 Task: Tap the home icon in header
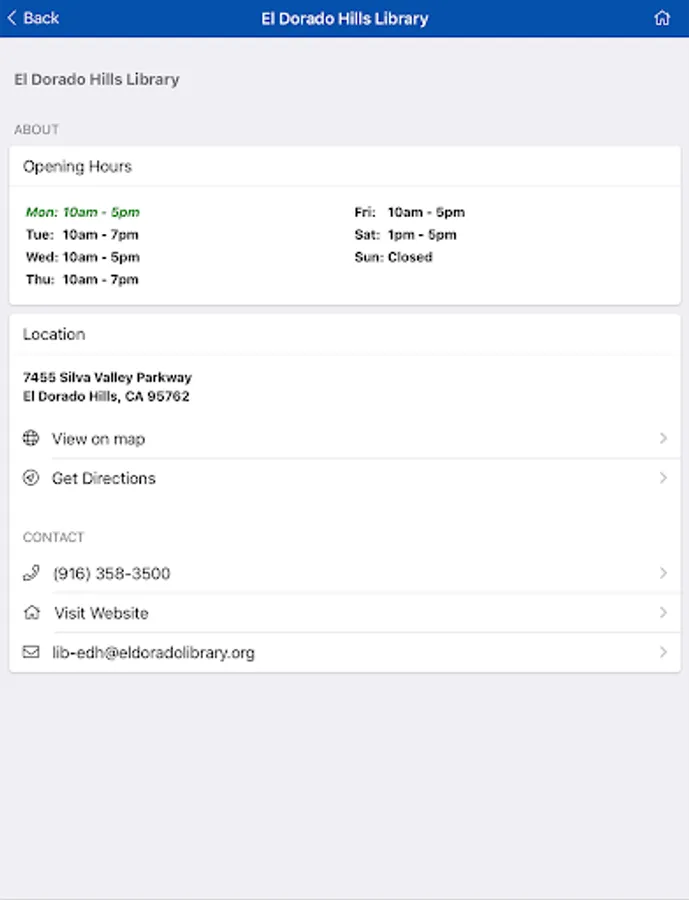(x=661, y=18)
